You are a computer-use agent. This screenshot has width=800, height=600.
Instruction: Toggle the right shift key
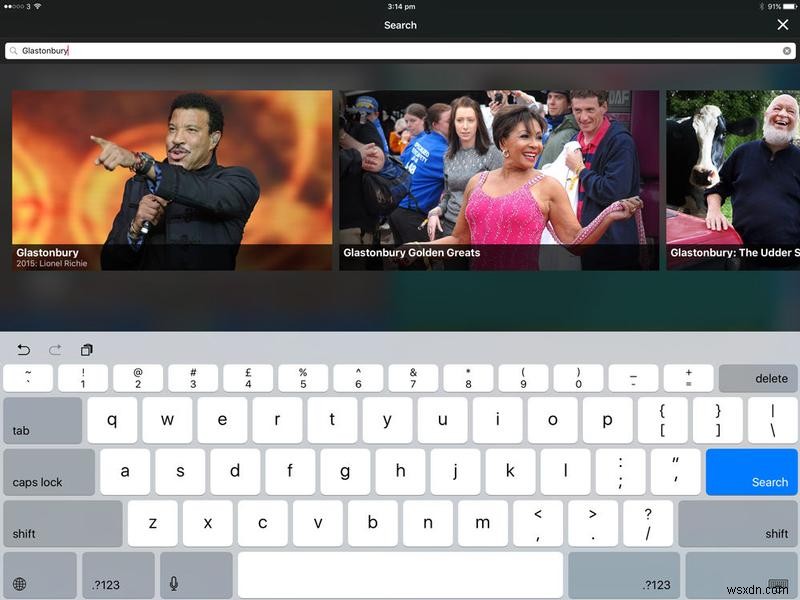coord(738,524)
